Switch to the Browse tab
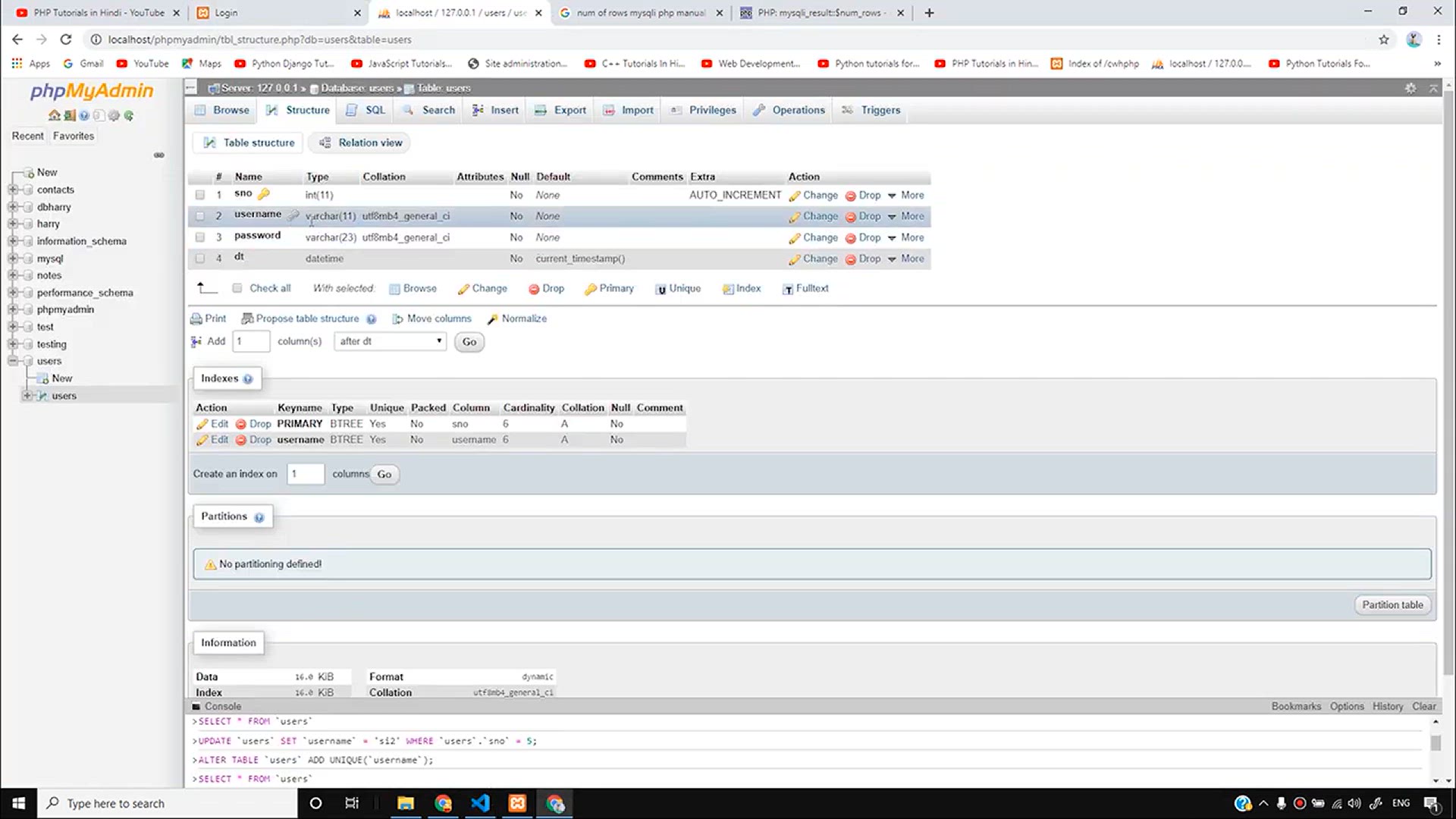The image size is (1456, 819). pyautogui.click(x=222, y=110)
